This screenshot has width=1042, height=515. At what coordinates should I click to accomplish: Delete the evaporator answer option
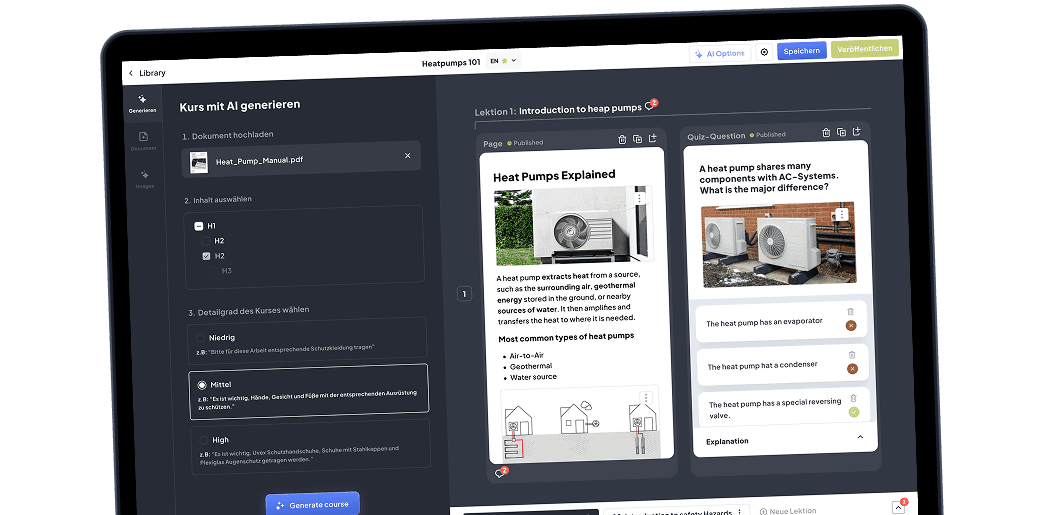click(851, 312)
